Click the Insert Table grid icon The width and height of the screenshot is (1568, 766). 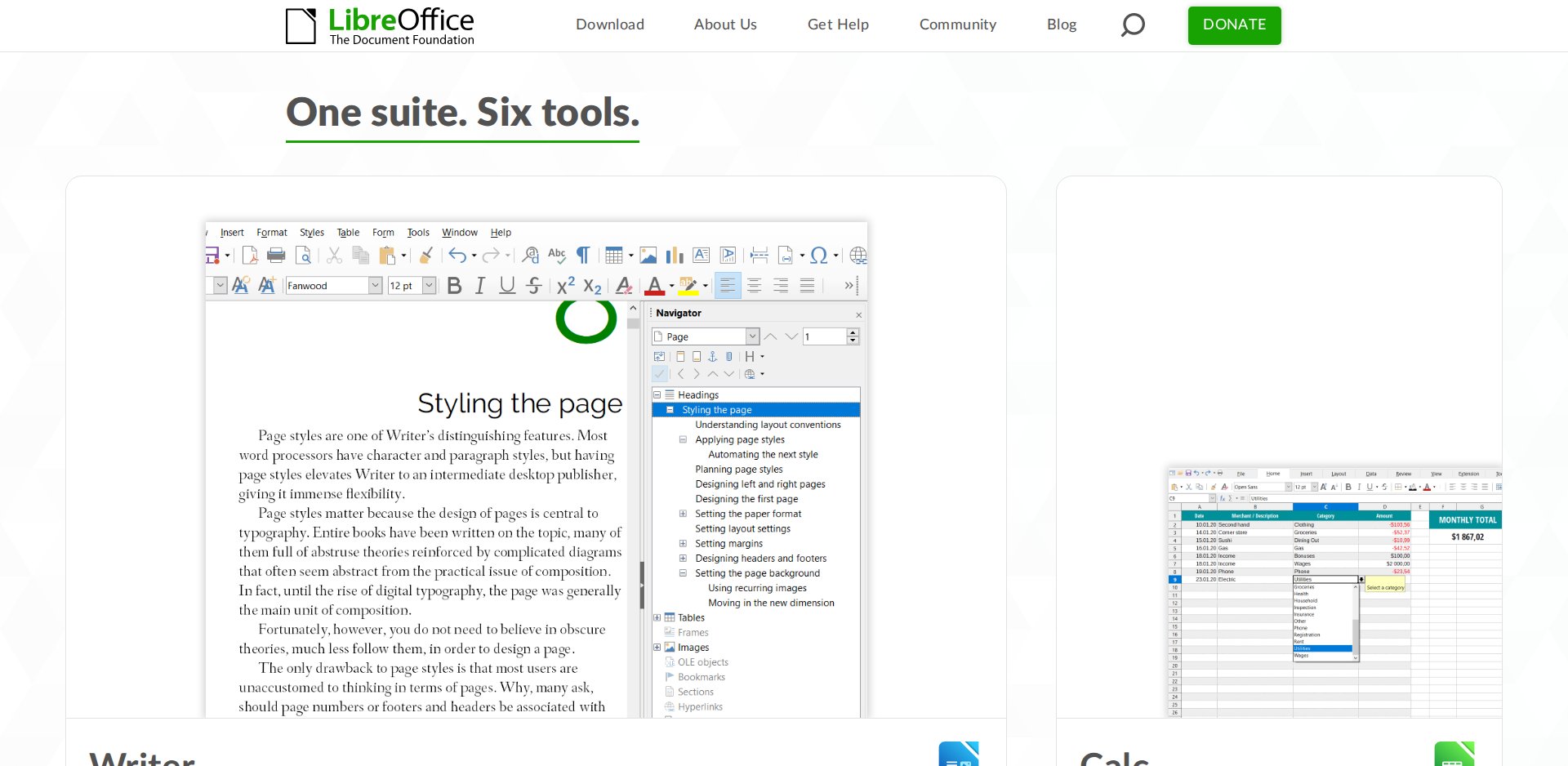tap(614, 256)
